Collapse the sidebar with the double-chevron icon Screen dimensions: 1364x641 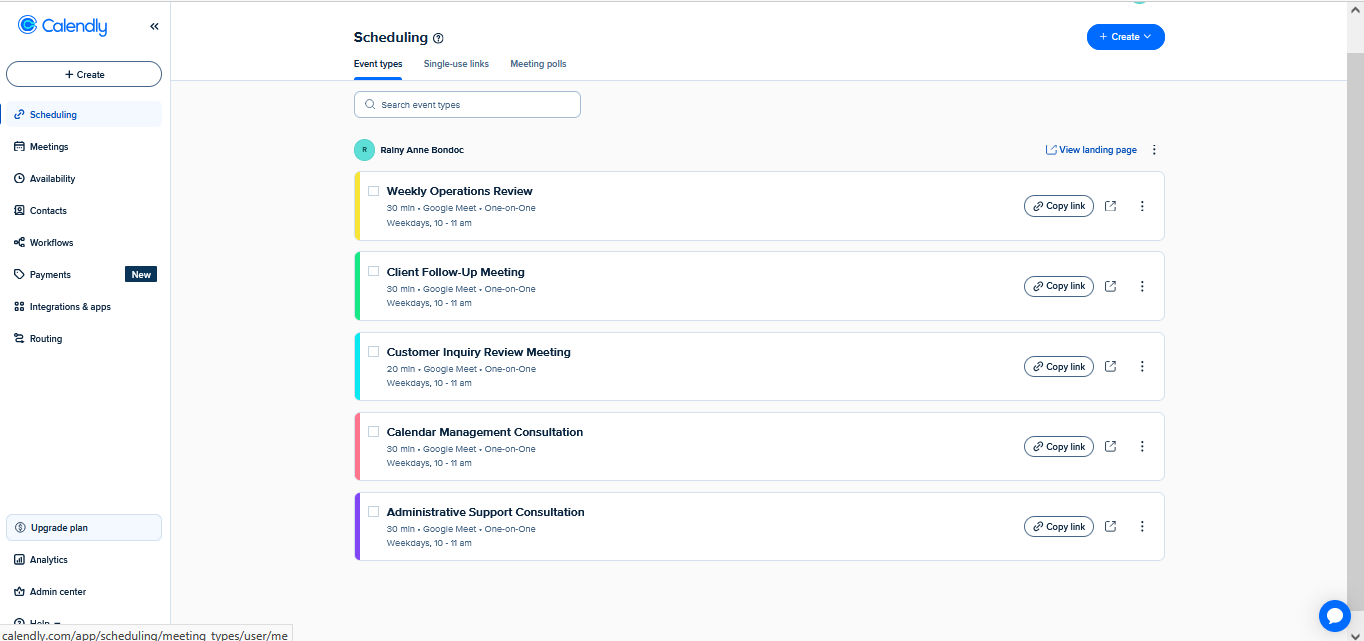point(154,27)
